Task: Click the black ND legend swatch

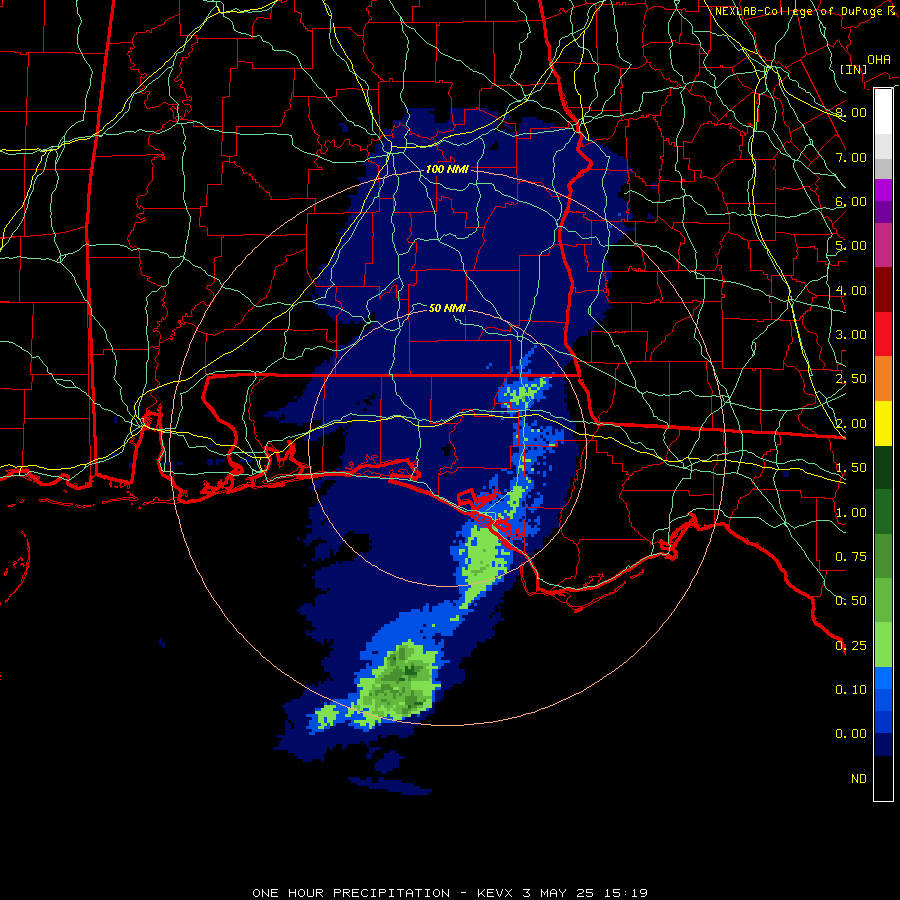Action: tap(883, 778)
